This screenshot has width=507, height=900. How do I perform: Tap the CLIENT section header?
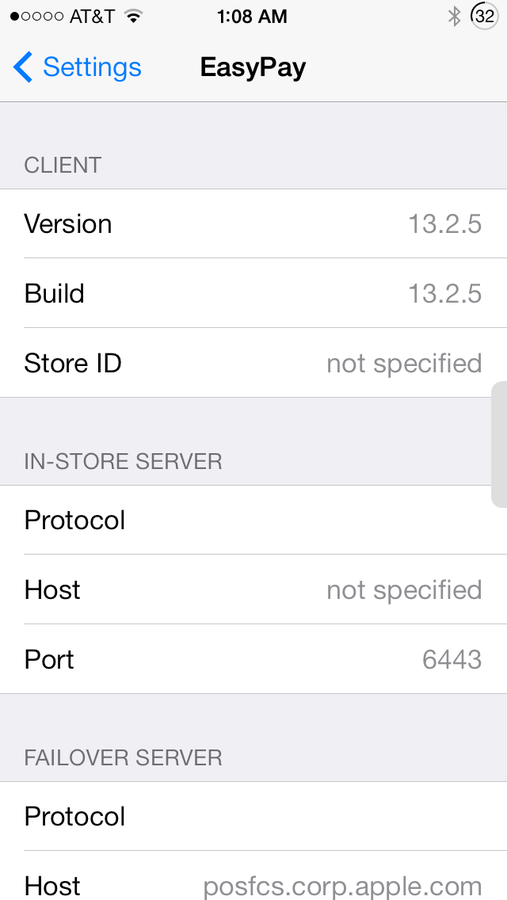click(x=63, y=165)
